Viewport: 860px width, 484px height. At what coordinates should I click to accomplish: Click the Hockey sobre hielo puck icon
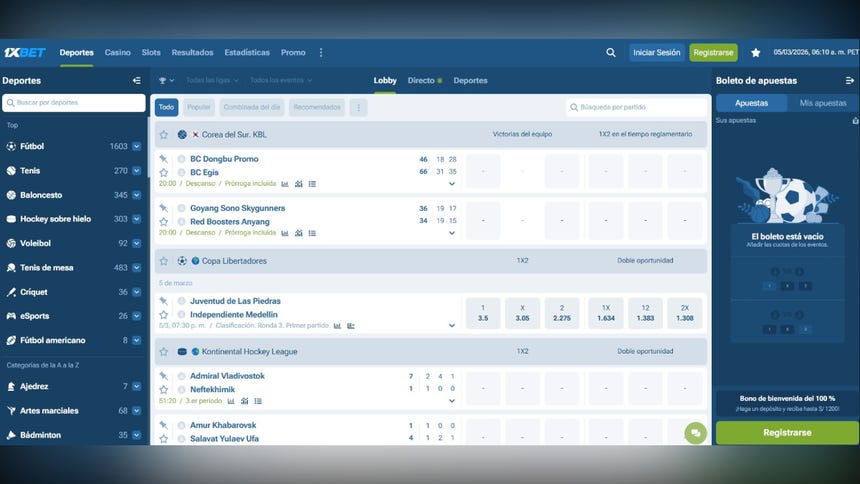click(x=11, y=219)
